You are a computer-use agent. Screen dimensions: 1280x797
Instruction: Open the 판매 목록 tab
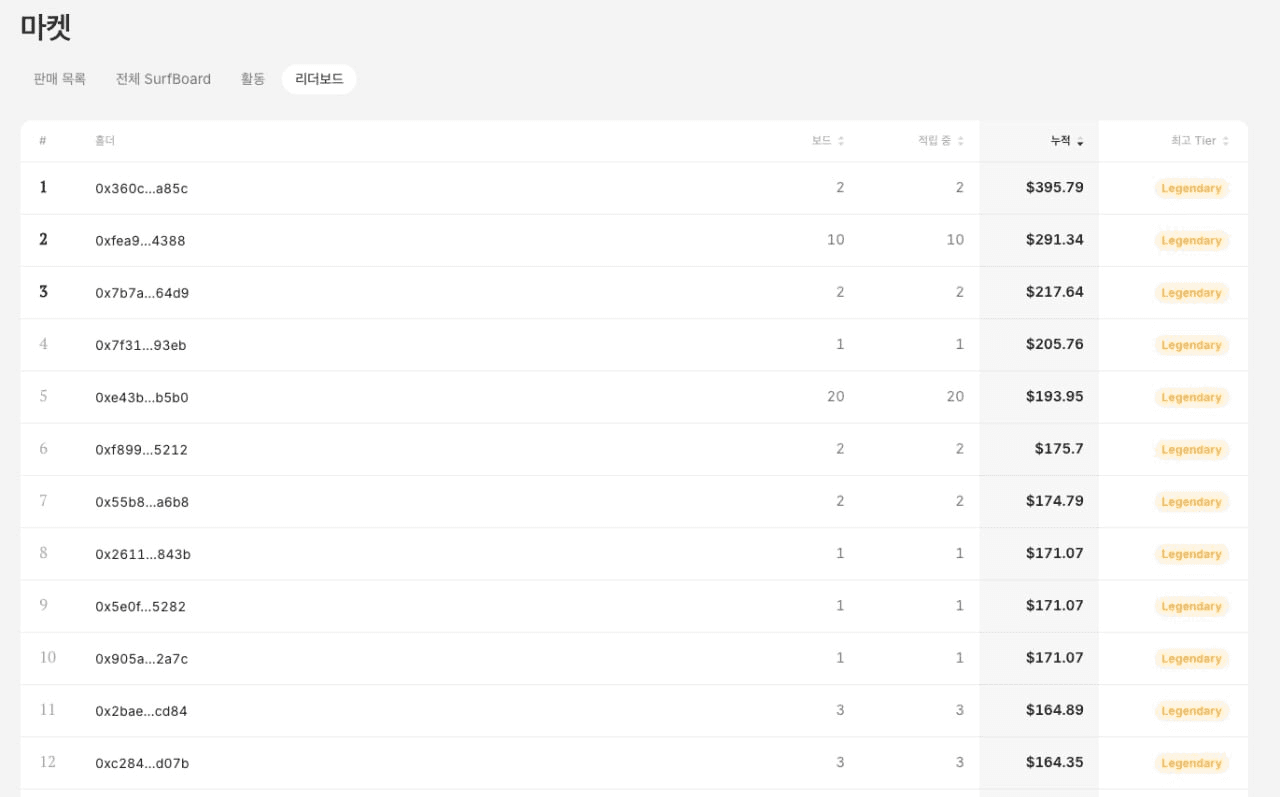coord(60,79)
